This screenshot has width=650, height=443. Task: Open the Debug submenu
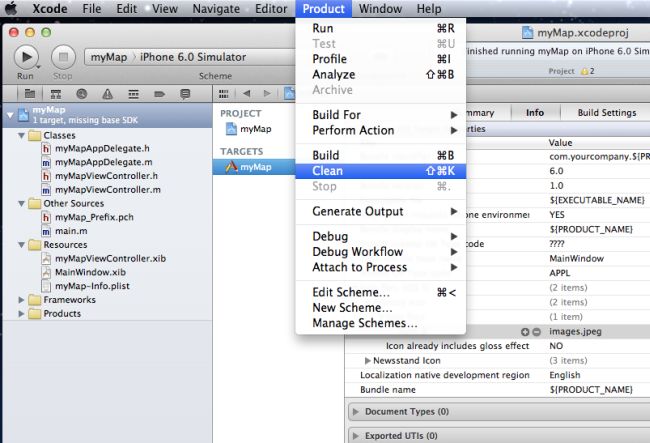[x=381, y=236]
